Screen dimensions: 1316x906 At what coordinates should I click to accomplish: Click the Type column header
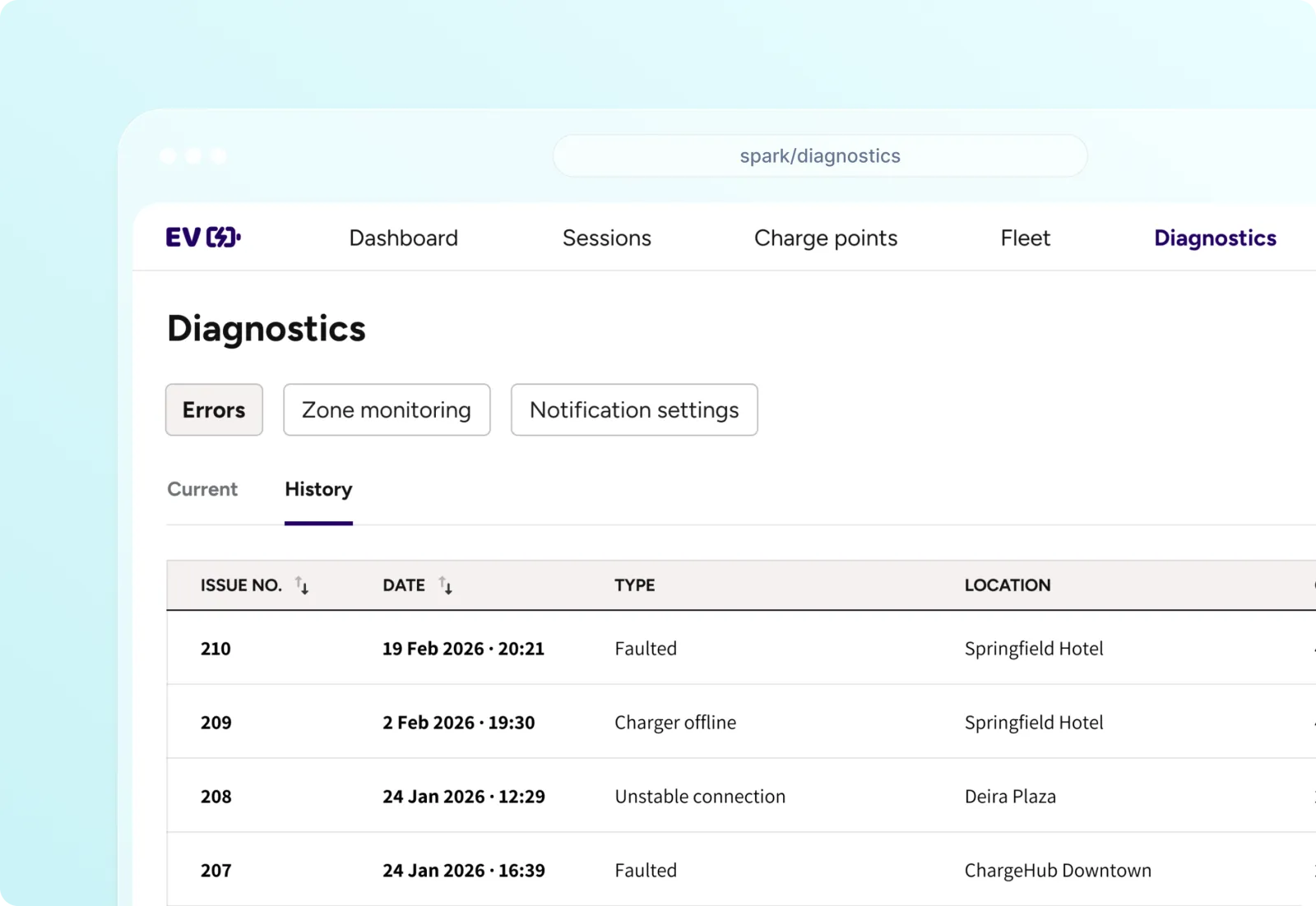point(634,585)
